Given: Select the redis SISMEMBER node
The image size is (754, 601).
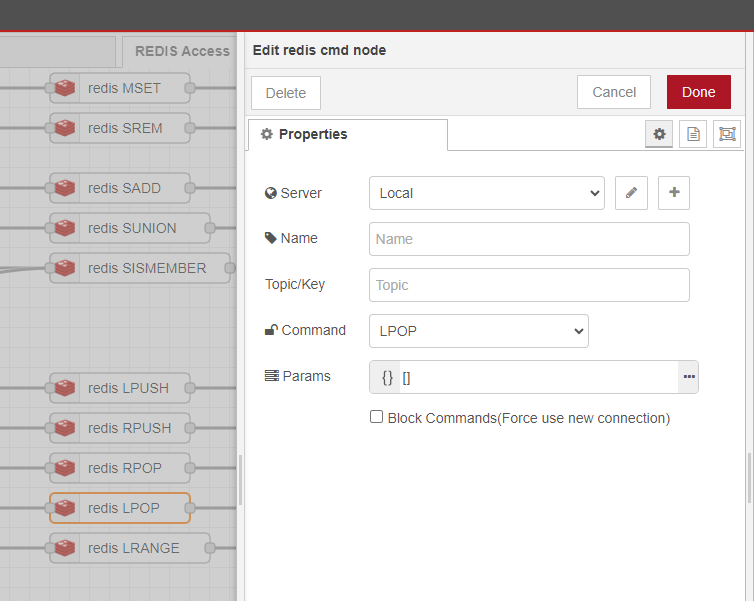Looking at the screenshot, I should click(x=140, y=268).
